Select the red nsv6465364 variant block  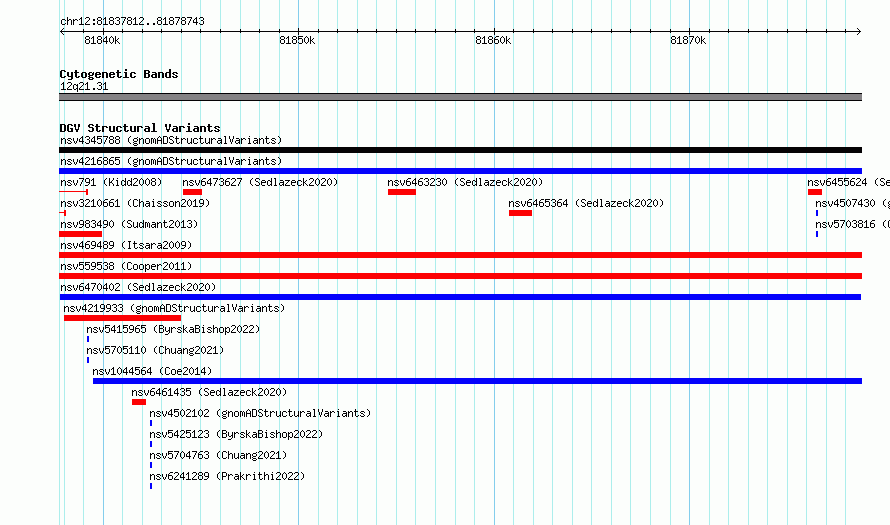click(520, 213)
